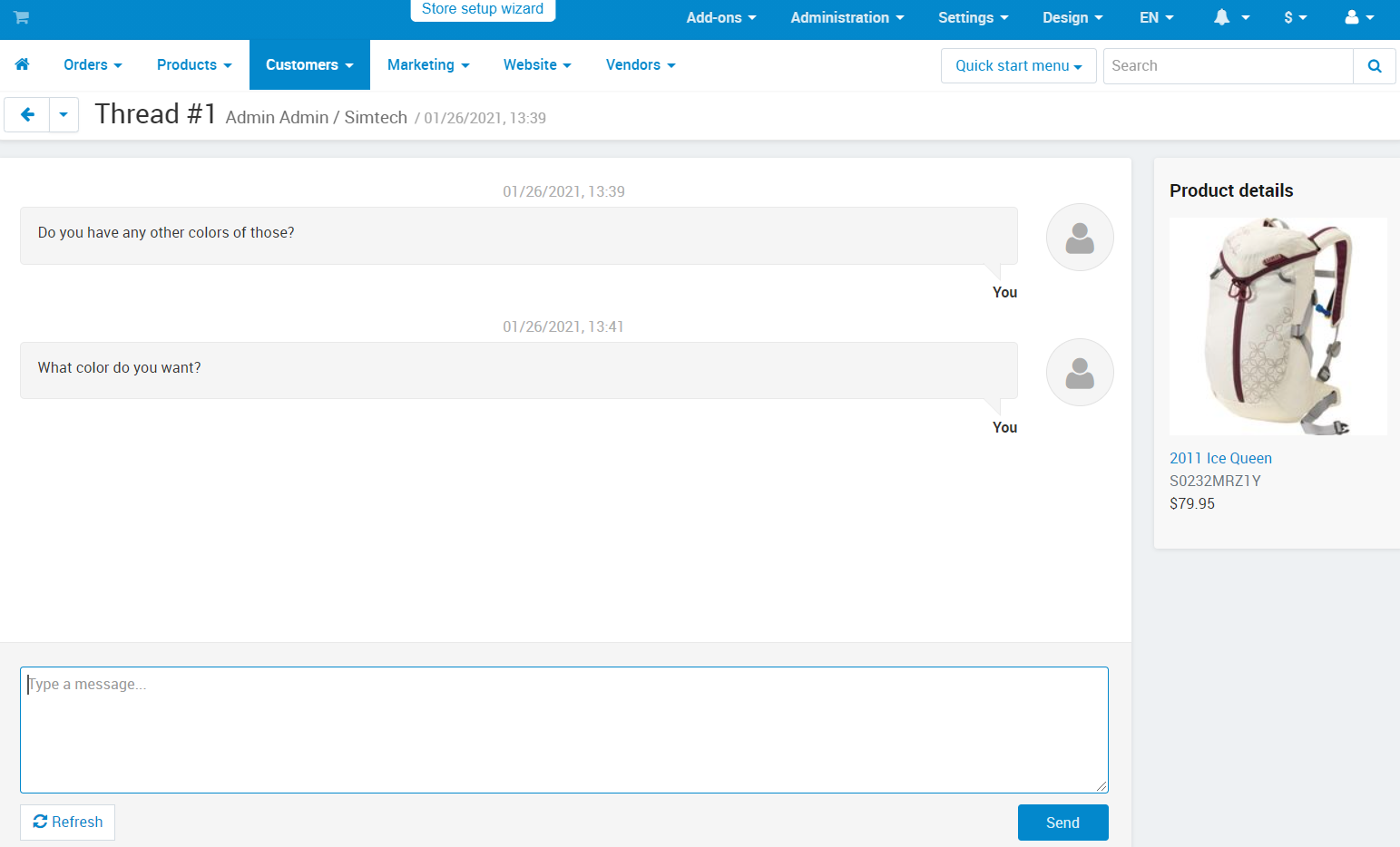Image resolution: width=1400 pixels, height=847 pixels.
Task: Go to the home dashboard icon
Action: (23, 64)
